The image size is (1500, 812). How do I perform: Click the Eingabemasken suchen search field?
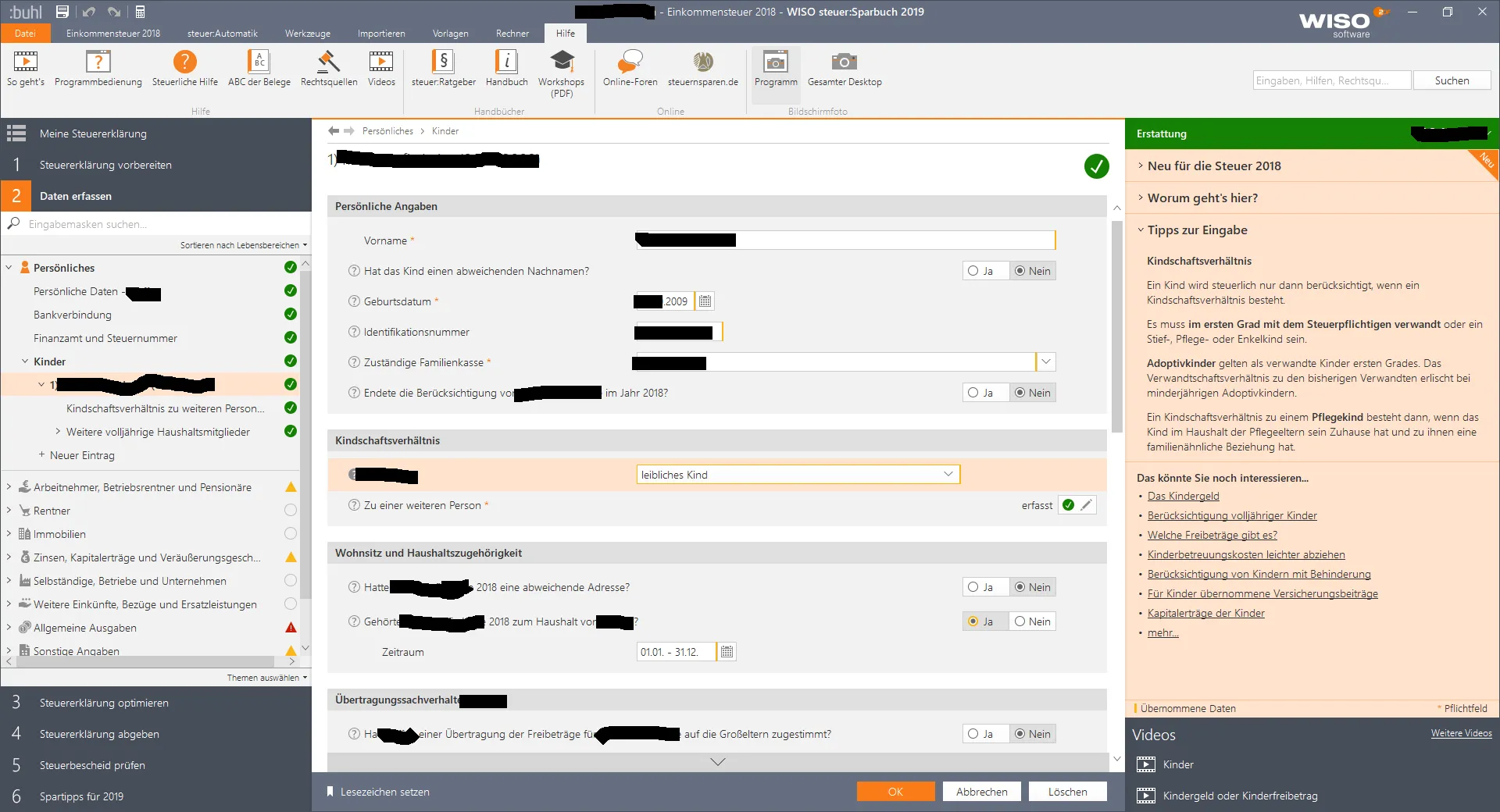tap(156, 224)
